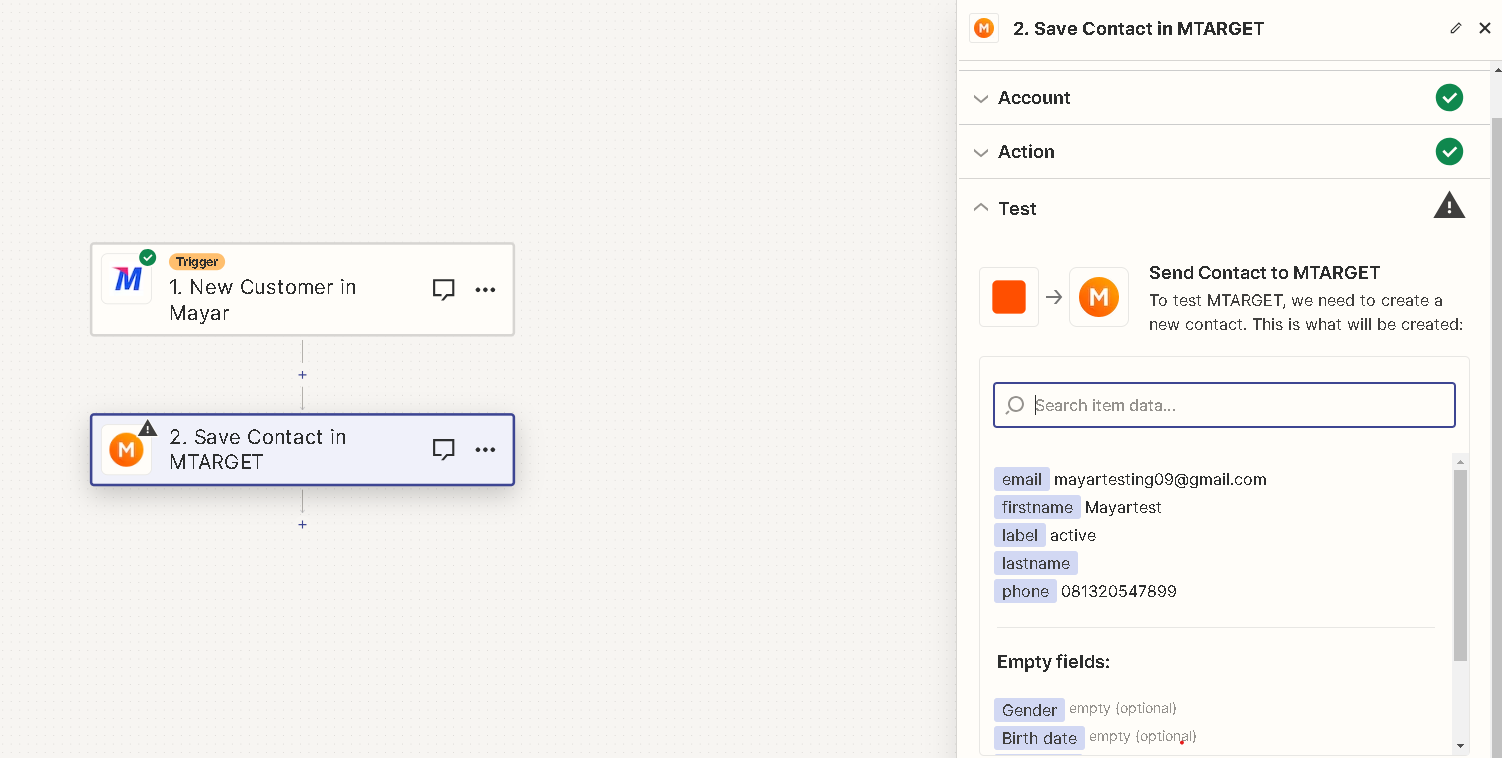1502x758 pixels.
Task: Click the phone field tag
Action: point(1025,591)
